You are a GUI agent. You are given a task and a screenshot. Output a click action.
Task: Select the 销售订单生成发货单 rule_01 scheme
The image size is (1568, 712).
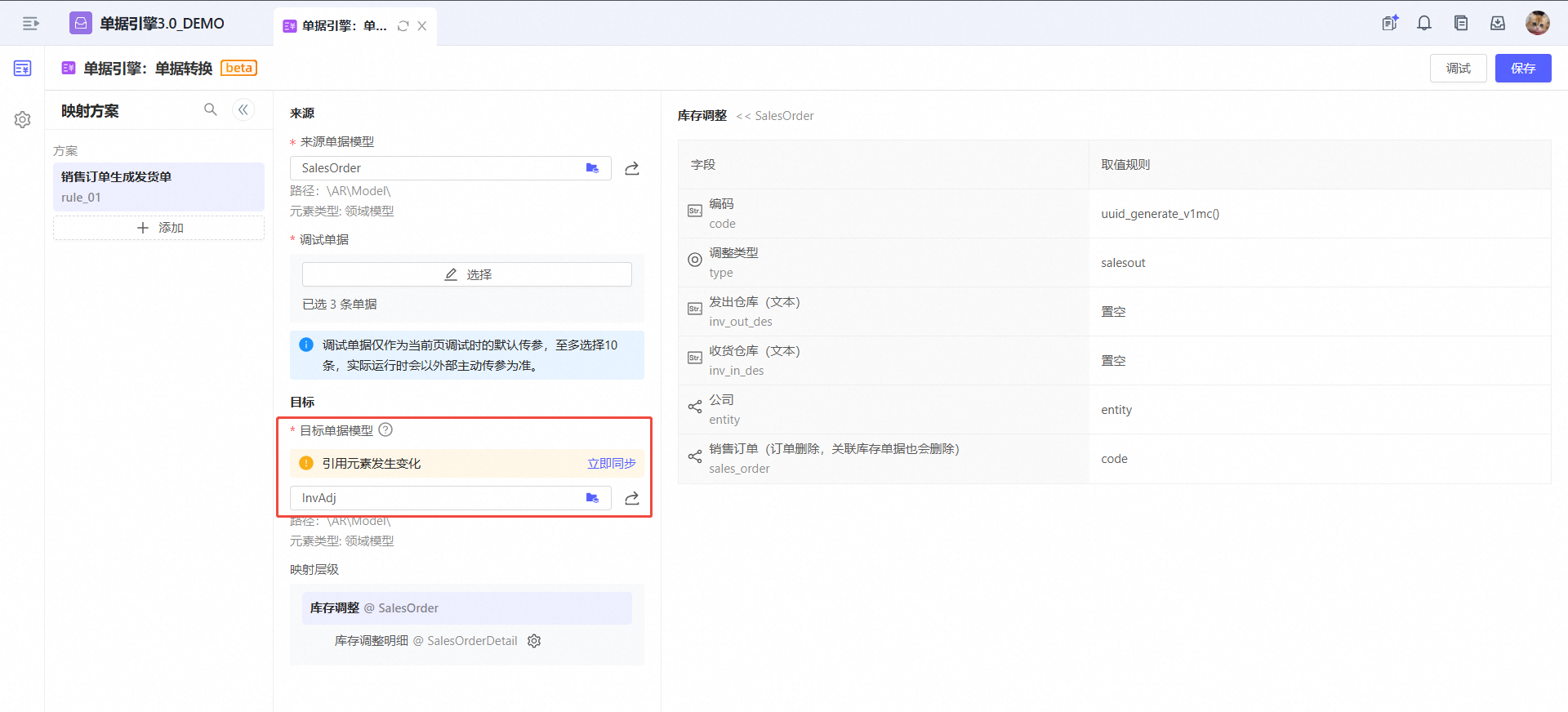pos(158,186)
